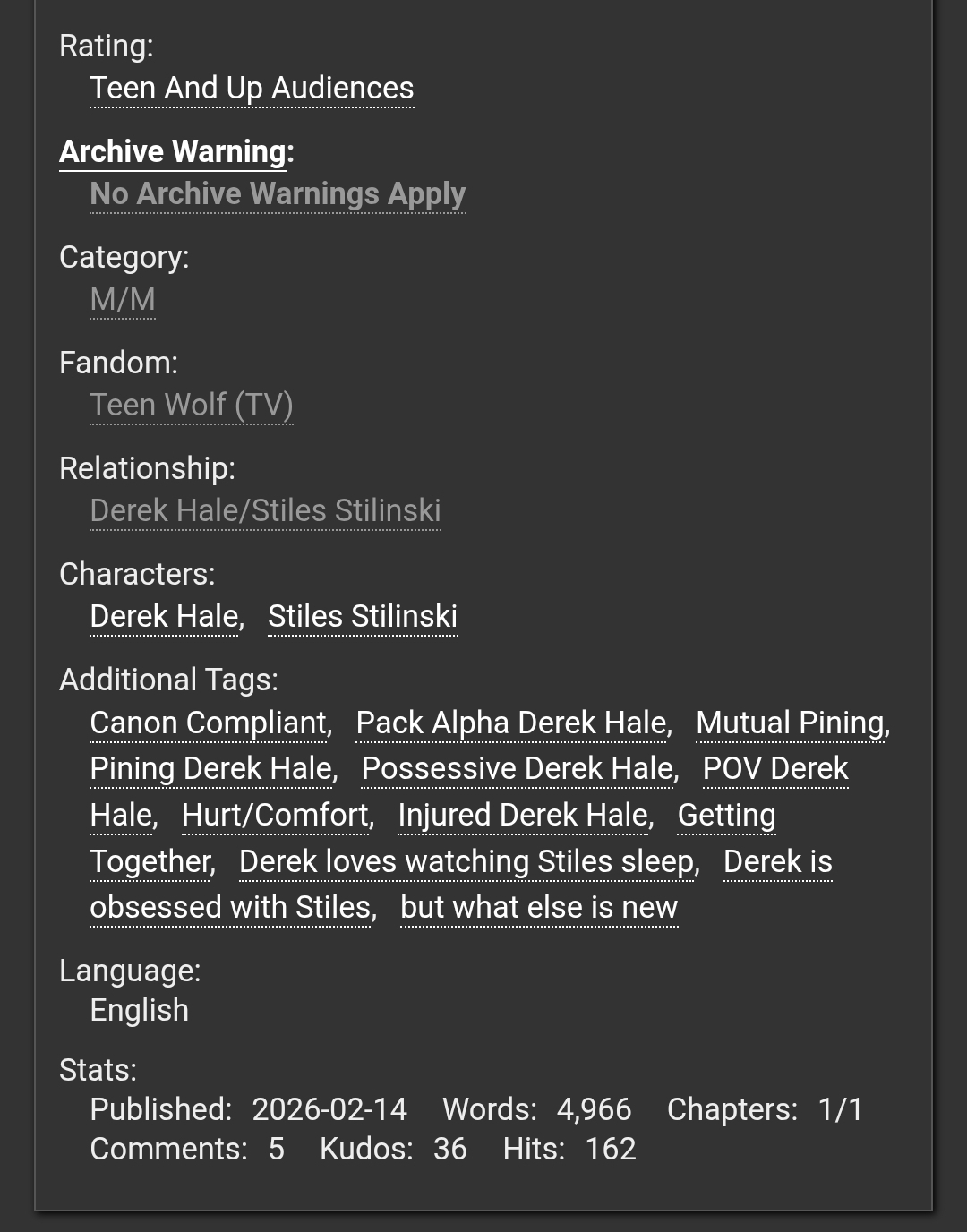
Task: Click the Archive Warning heading link
Action: [x=173, y=152]
